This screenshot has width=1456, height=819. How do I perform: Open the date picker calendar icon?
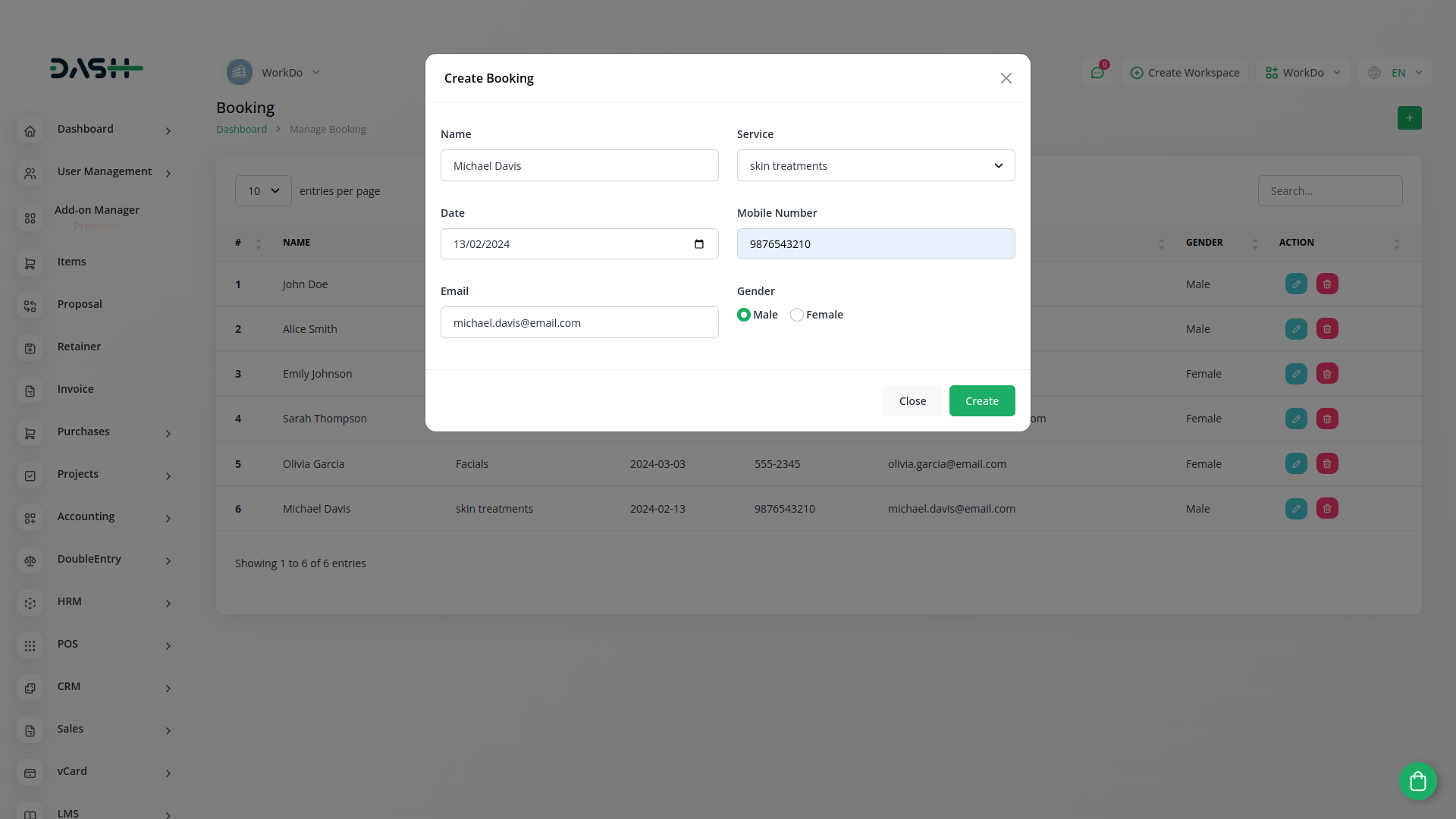point(698,244)
